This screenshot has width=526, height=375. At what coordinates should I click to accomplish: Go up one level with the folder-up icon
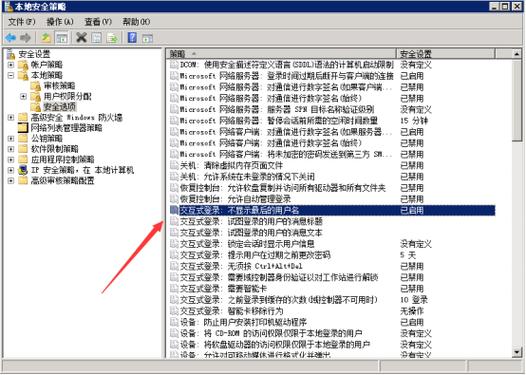(x=46, y=38)
